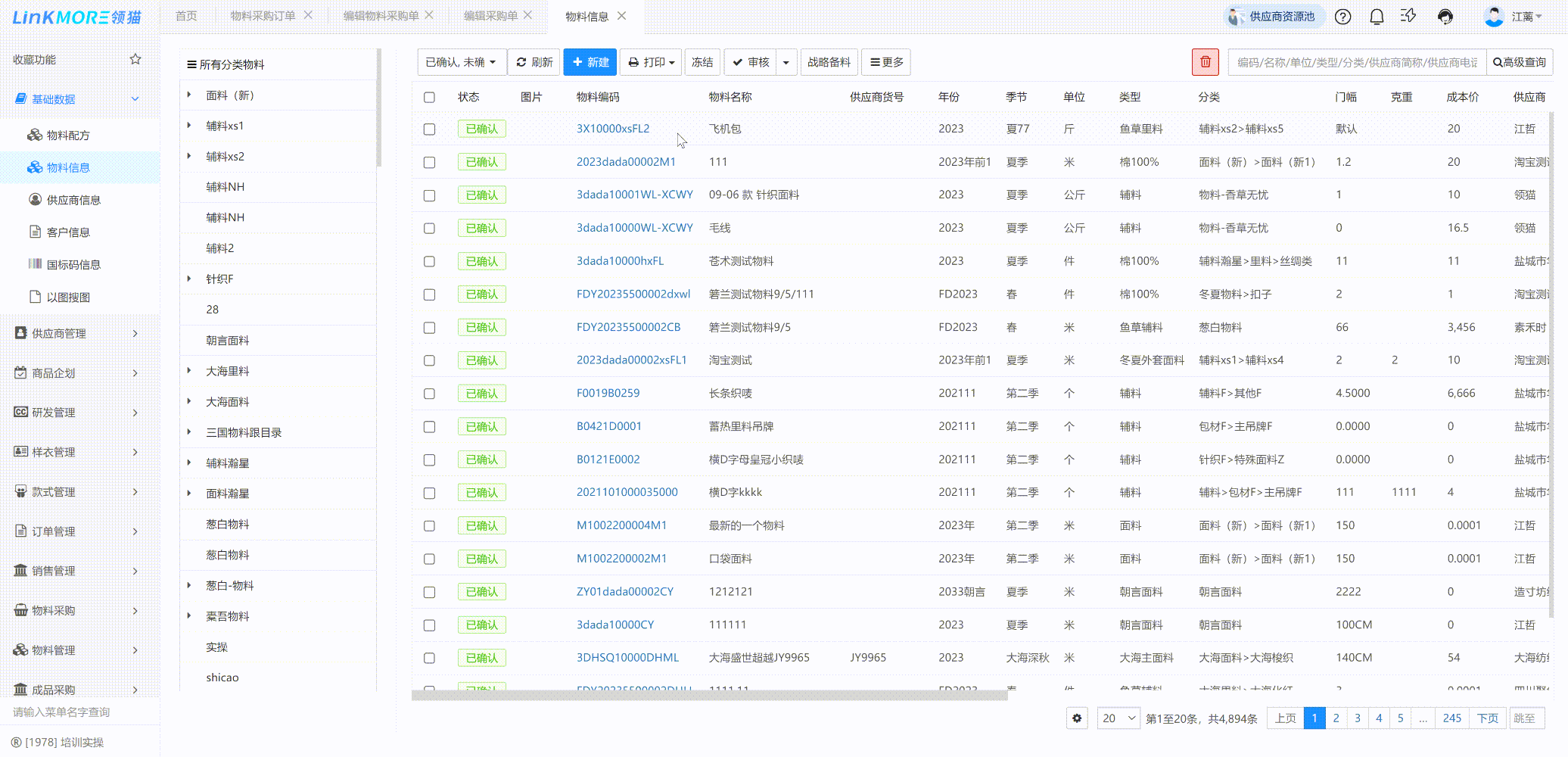The image size is (1568, 757).
Task: Star the favorites function icon
Action: pos(135,59)
